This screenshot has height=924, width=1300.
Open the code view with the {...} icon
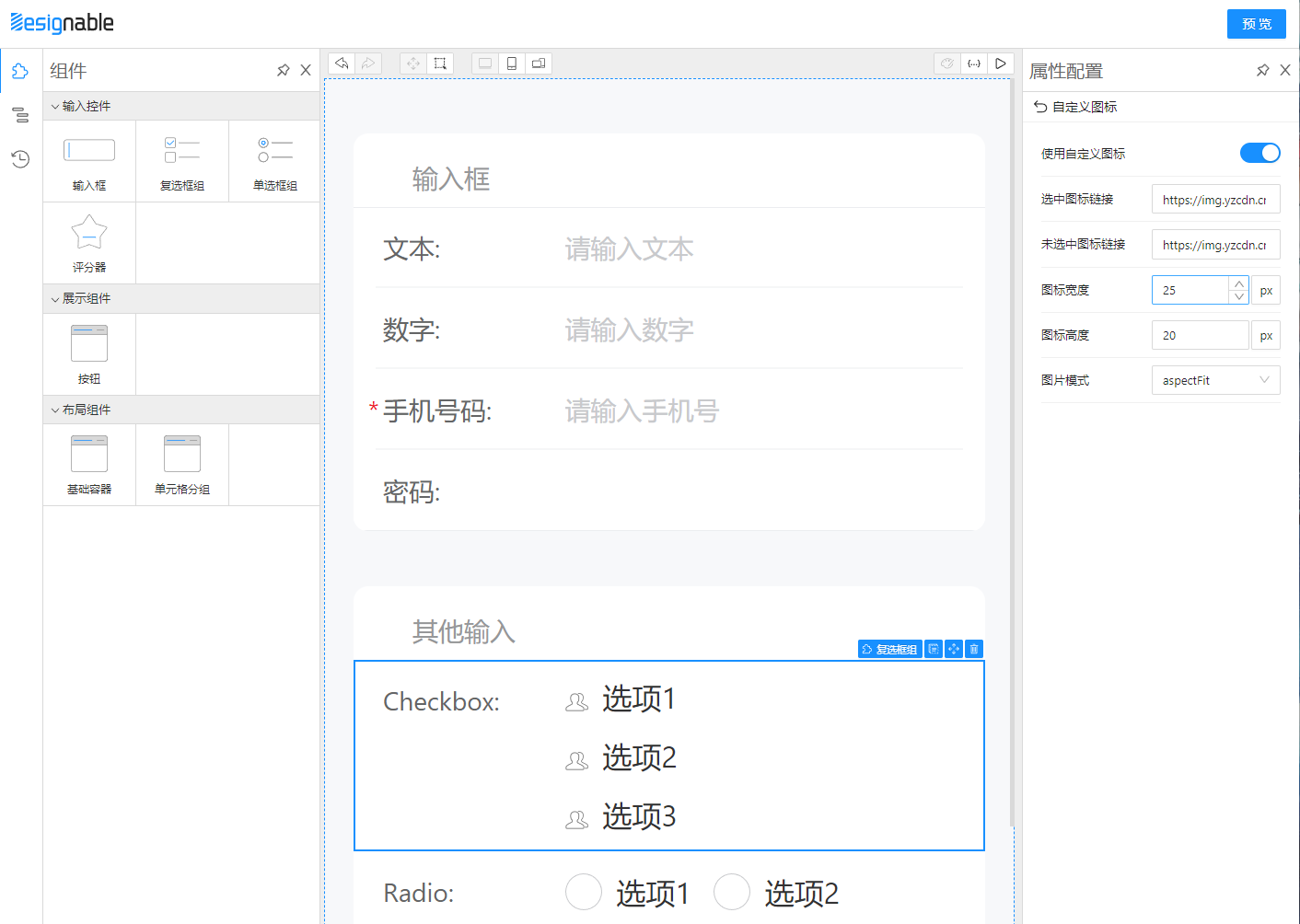(x=974, y=63)
